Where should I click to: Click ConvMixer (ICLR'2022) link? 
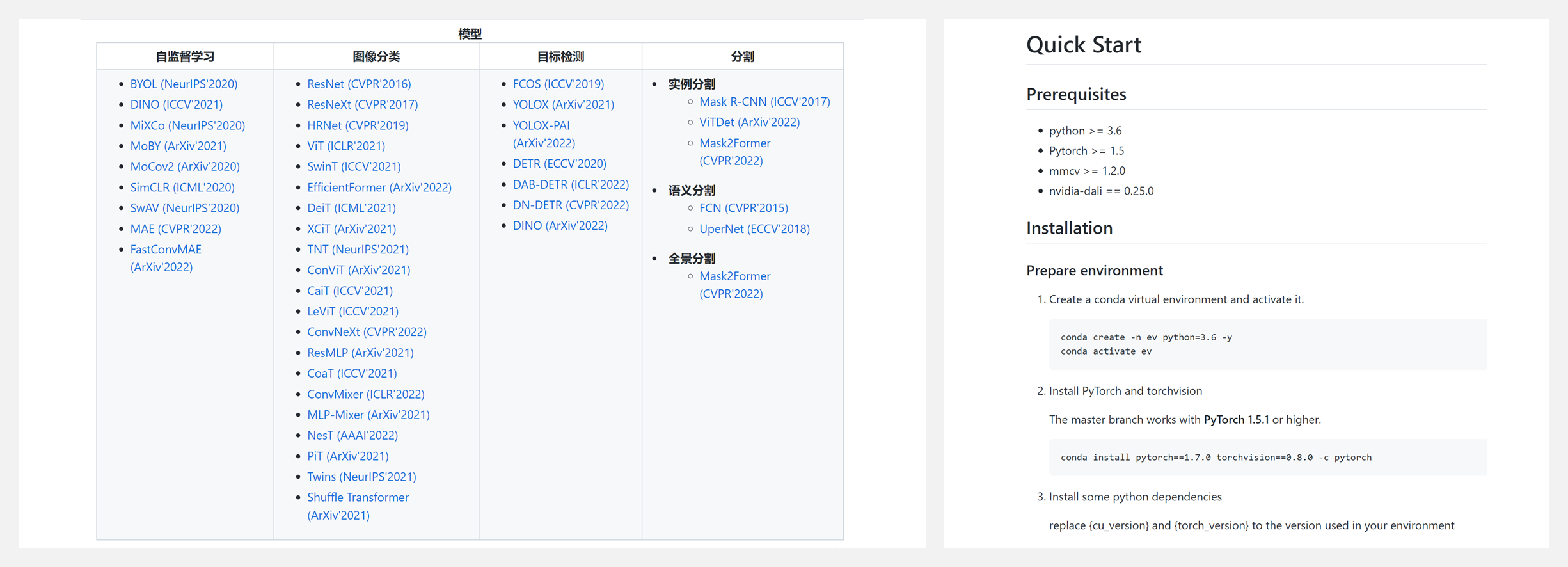click(366, 394)
